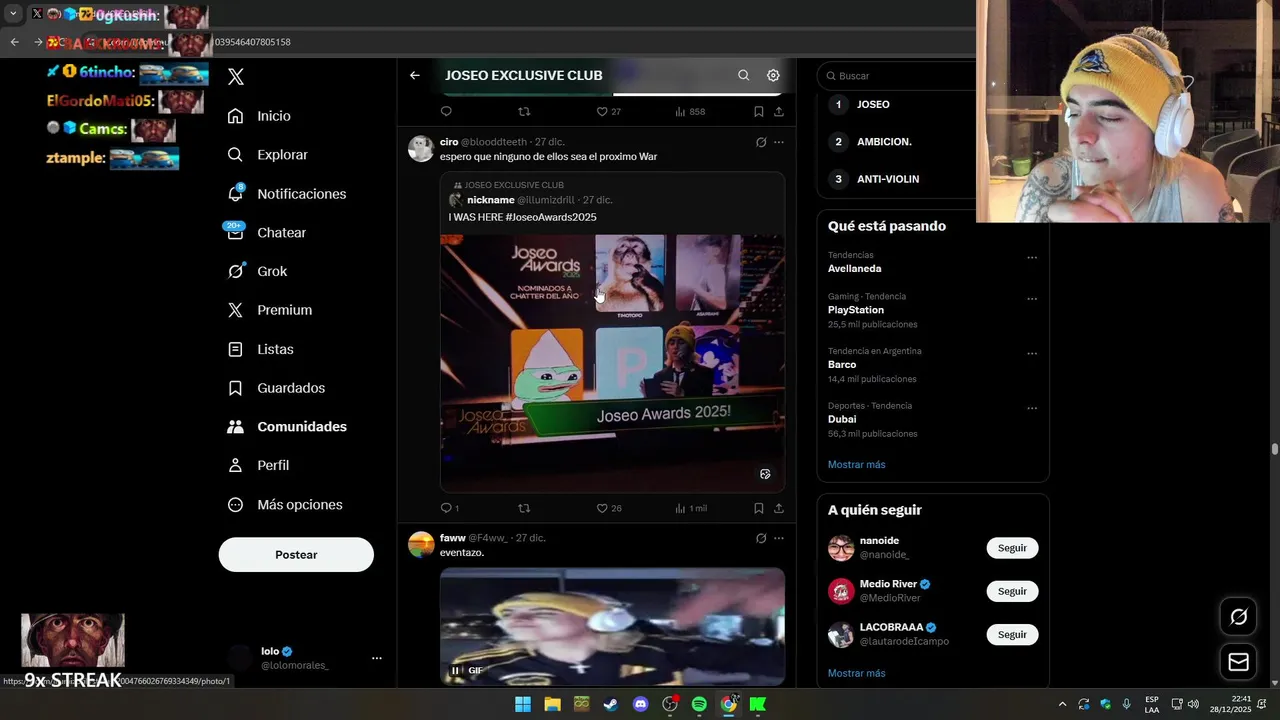Follow Medio River with Seguir button
Screen dimensions: 1280x720
(1012, 591)
